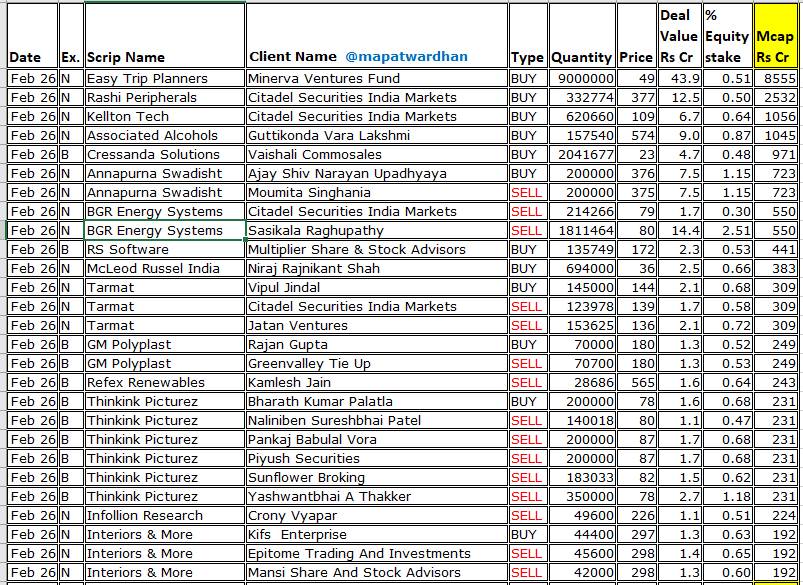Select Kamlesh Jain client cell

[x=377, y=382]
